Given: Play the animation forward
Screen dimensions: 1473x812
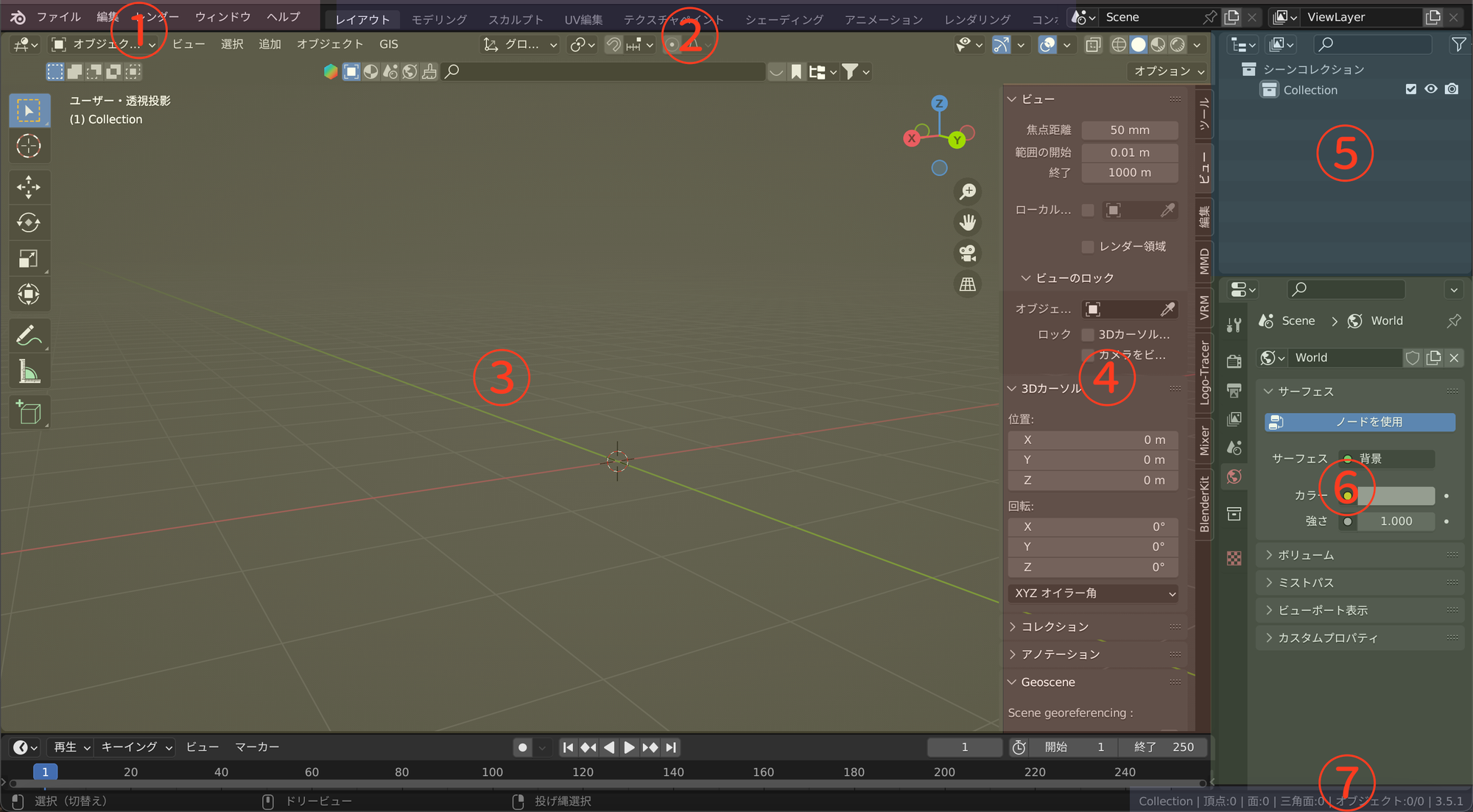Looking at the screenshot, I should [630, 748].
